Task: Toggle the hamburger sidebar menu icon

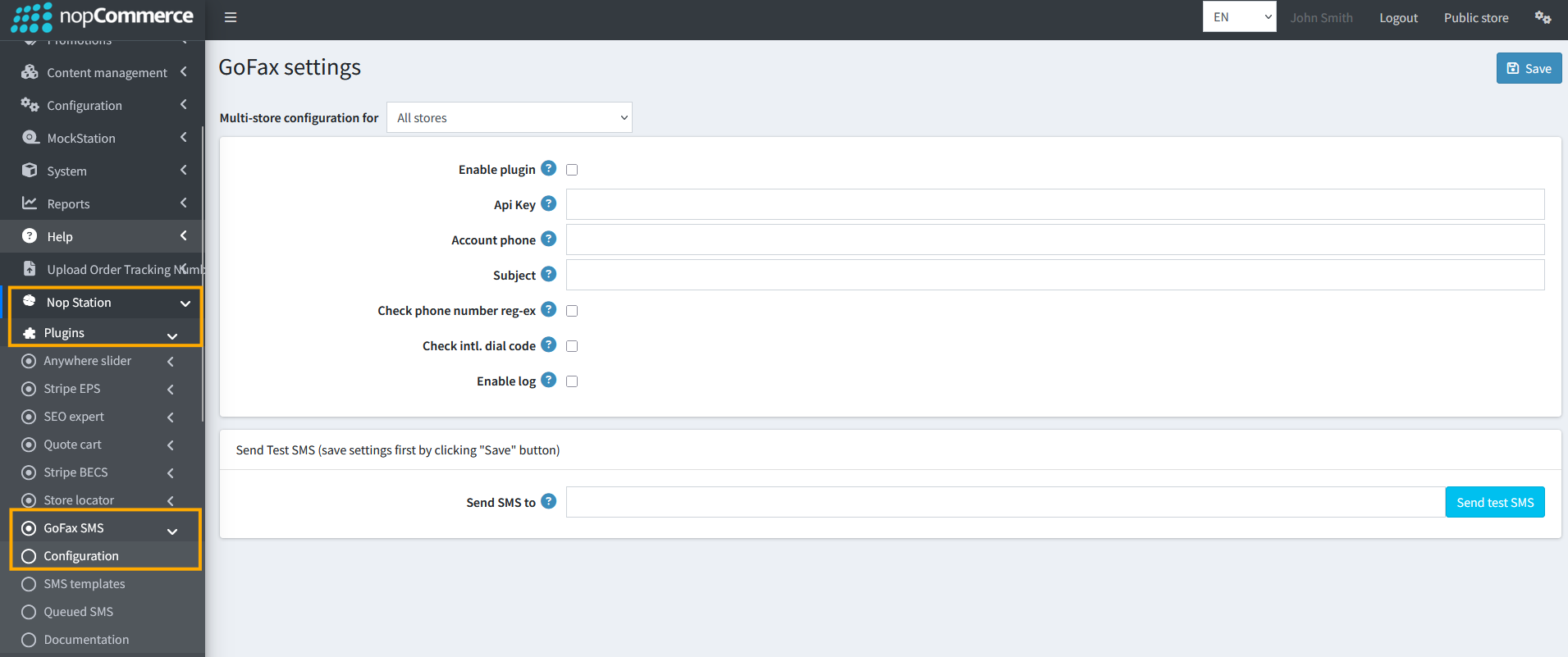Action: (x=231, y=17)
